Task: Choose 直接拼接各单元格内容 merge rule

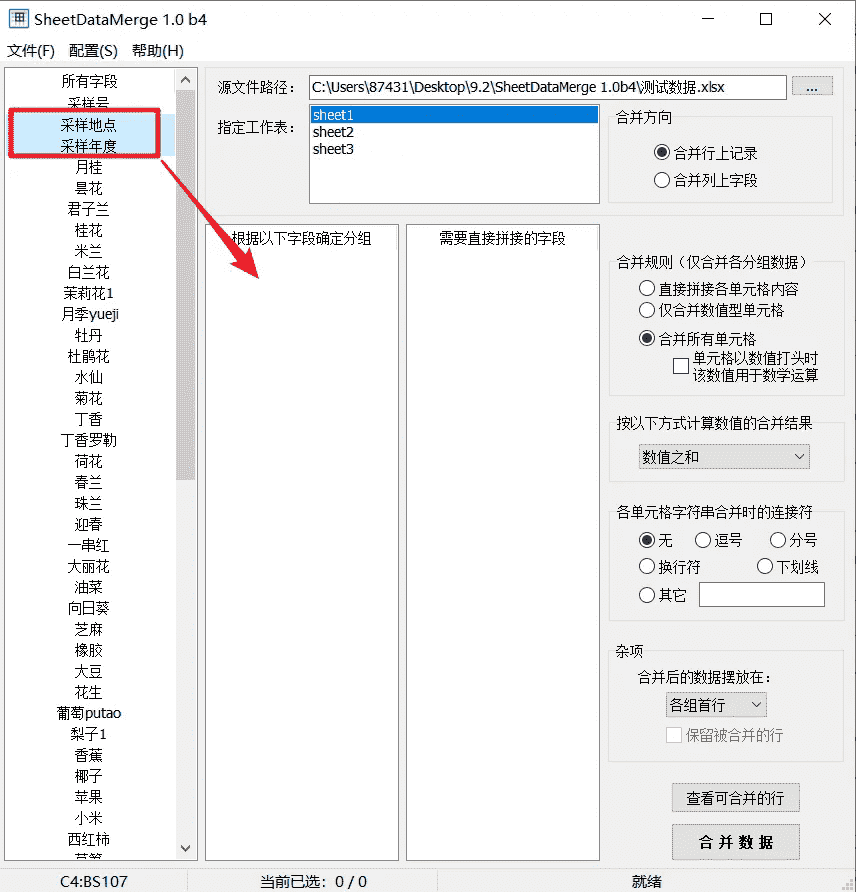Action: (647, 289)
